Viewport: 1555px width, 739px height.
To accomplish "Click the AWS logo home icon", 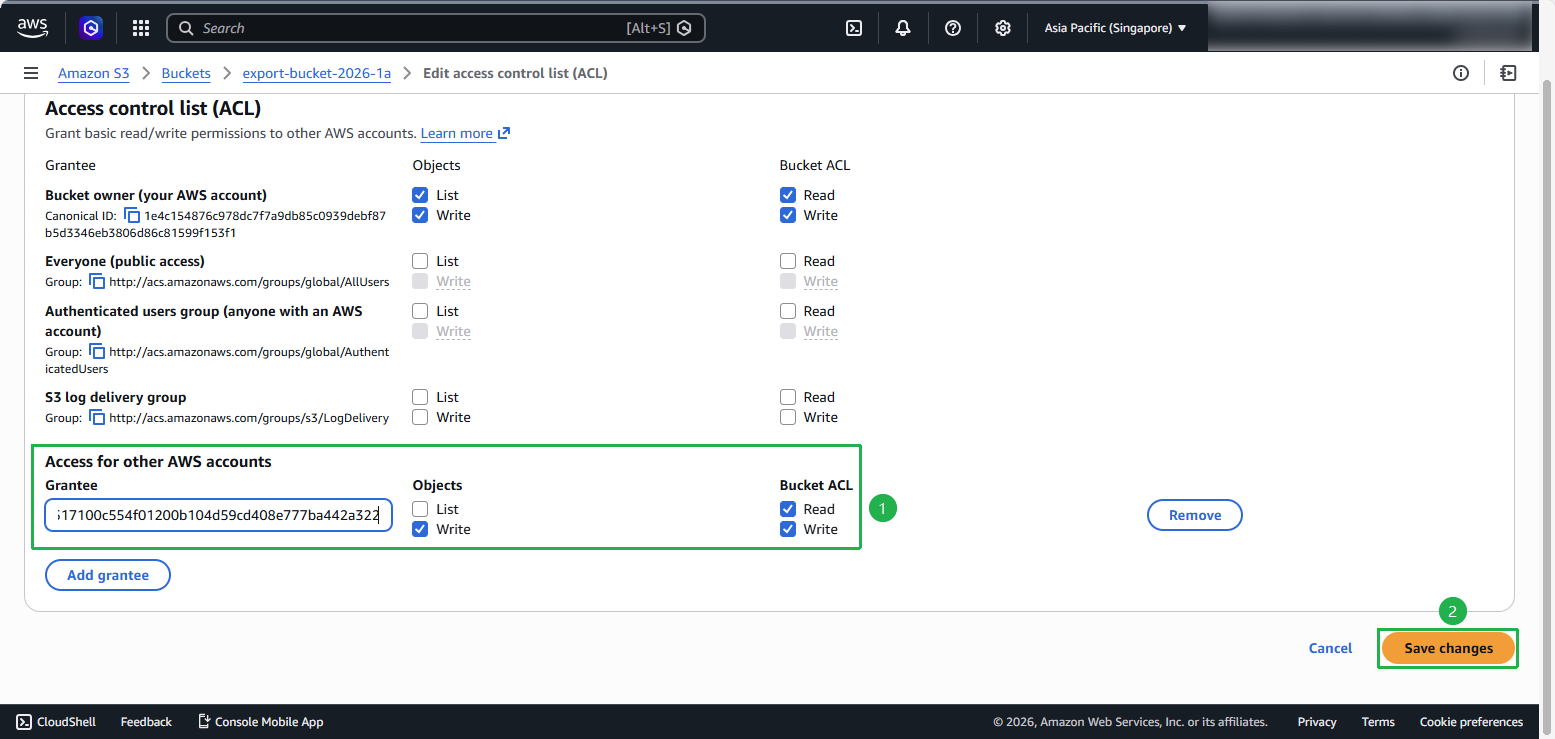I will (33, 28).
